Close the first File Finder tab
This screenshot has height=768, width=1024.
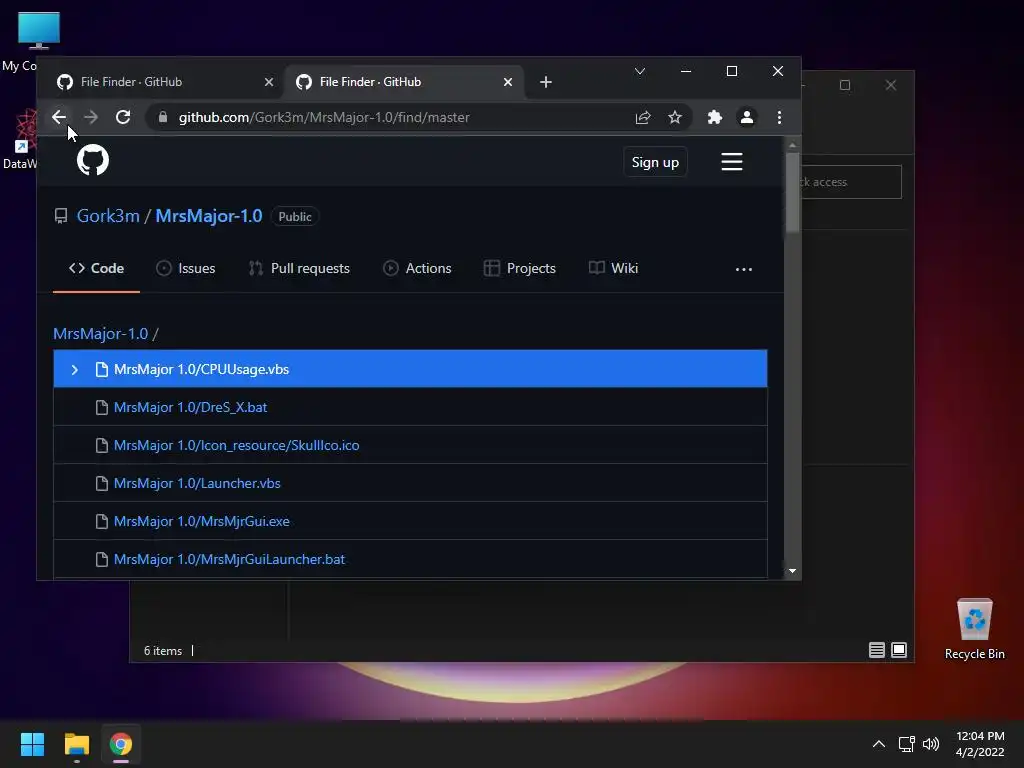pos(268,82)
